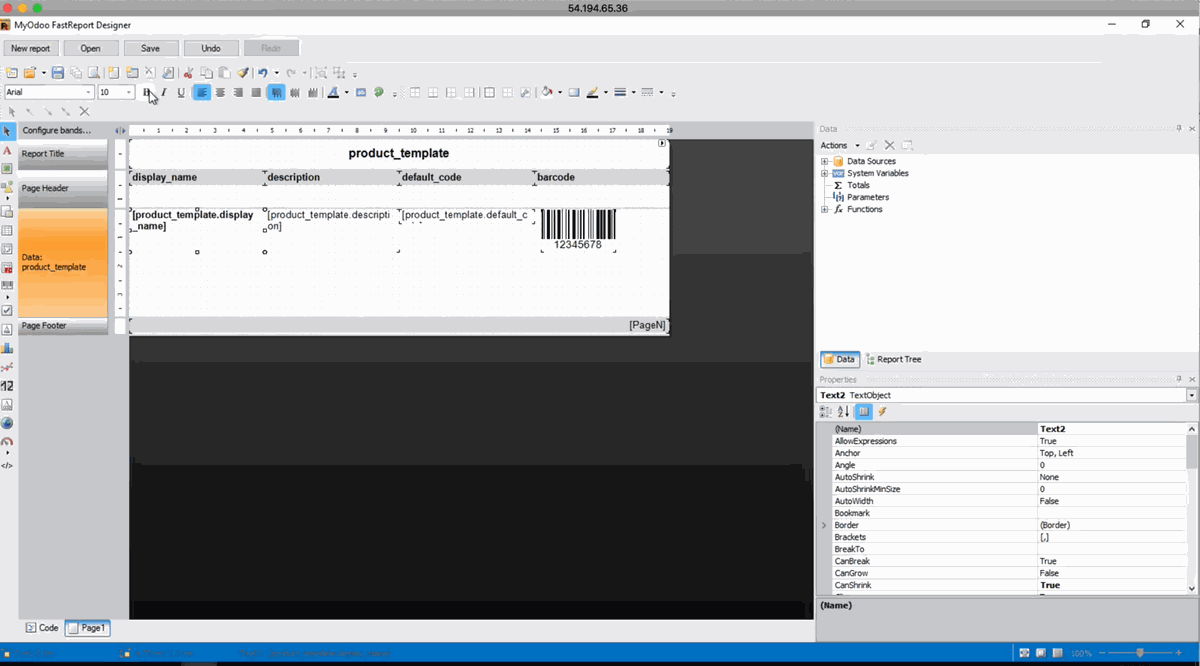Toggle bold formatting
The width and height of the screenshot is (1200, 666).
pos(146,92)
